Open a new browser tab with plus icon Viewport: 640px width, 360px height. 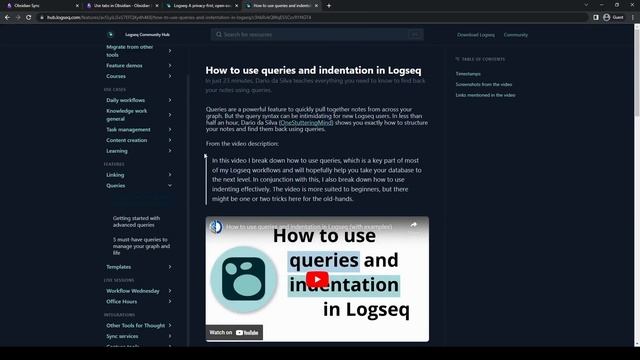[329, 6]
